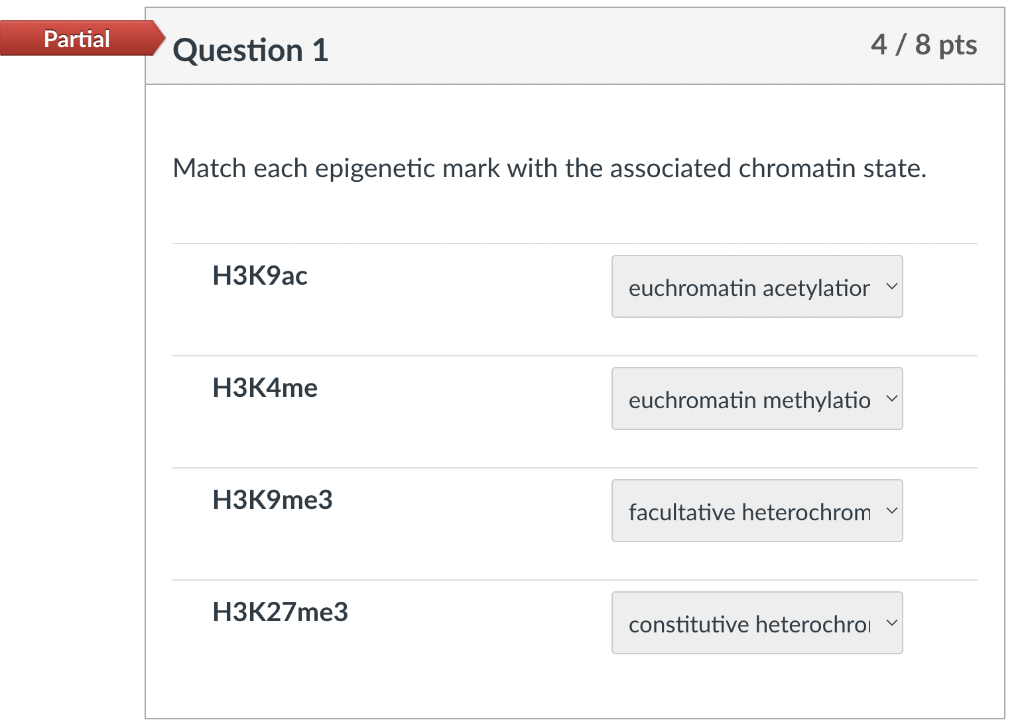
Task: Select the constitutive heterochromatin combo box
Action: (x=757, y=622)
